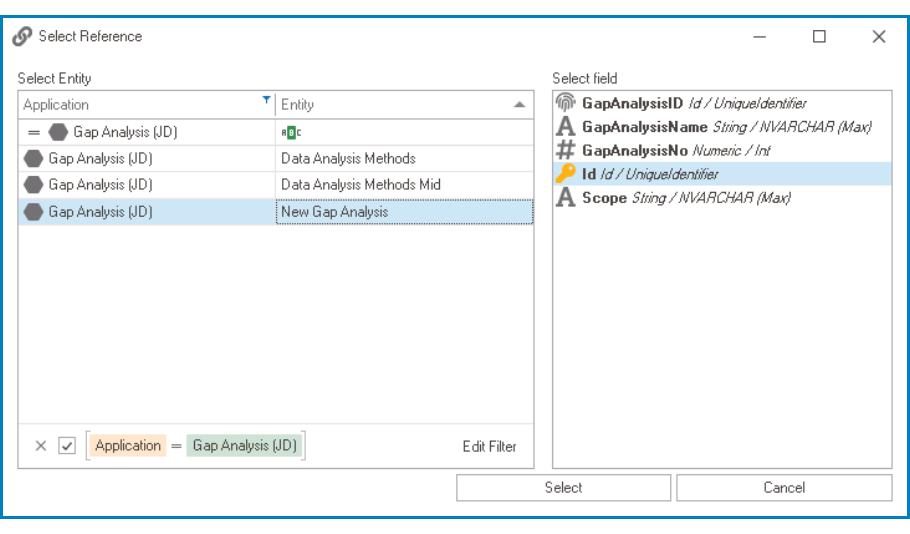Screen dimensions: 910x534
Task: Click hexagon icon beside Data Analysis Methods Mid
Action: (x=33, y=185)
